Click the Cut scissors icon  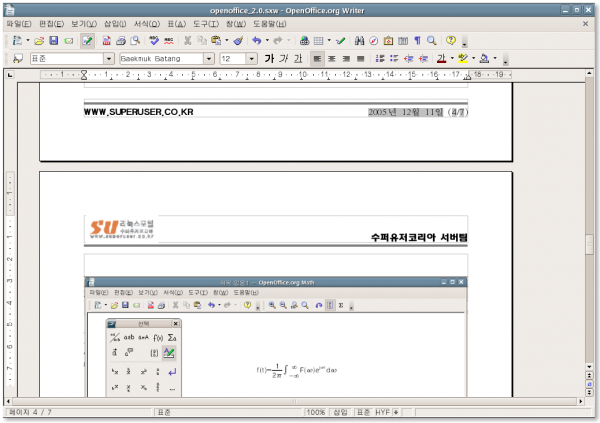click(188, 41)
